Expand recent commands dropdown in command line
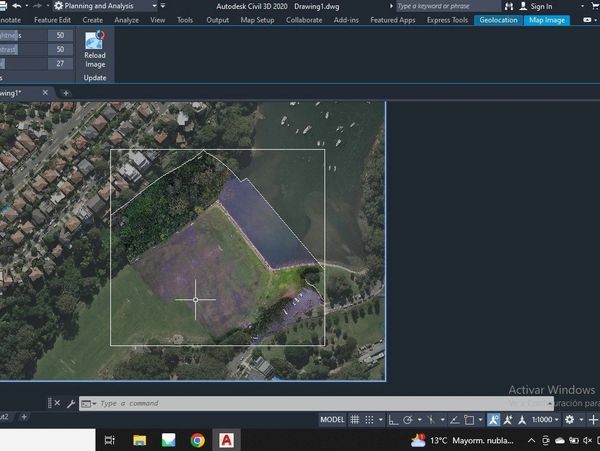 click(x=93, y=403)
